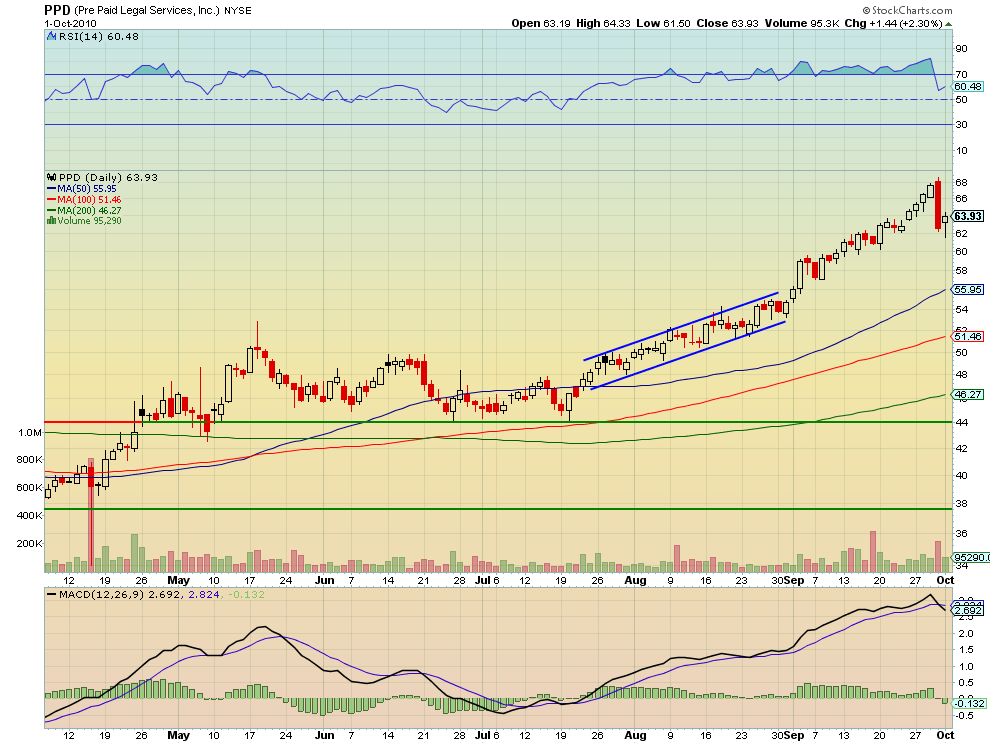Screen dimensions: 990x744
Task: Click Jun on the price chart date axis
Action: coord(325,580)
